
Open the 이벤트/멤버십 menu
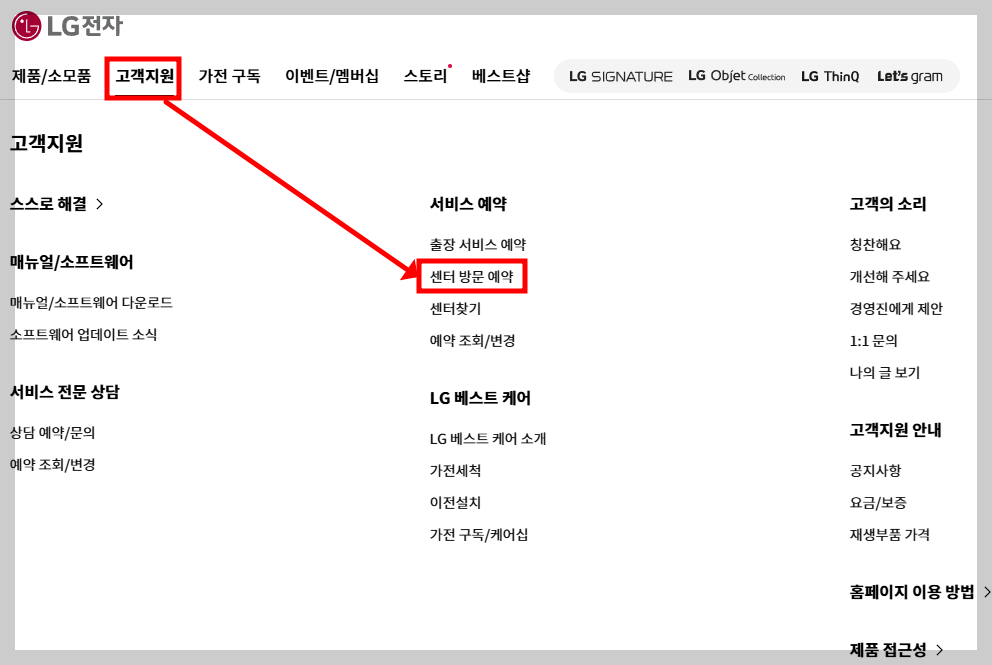332,76
